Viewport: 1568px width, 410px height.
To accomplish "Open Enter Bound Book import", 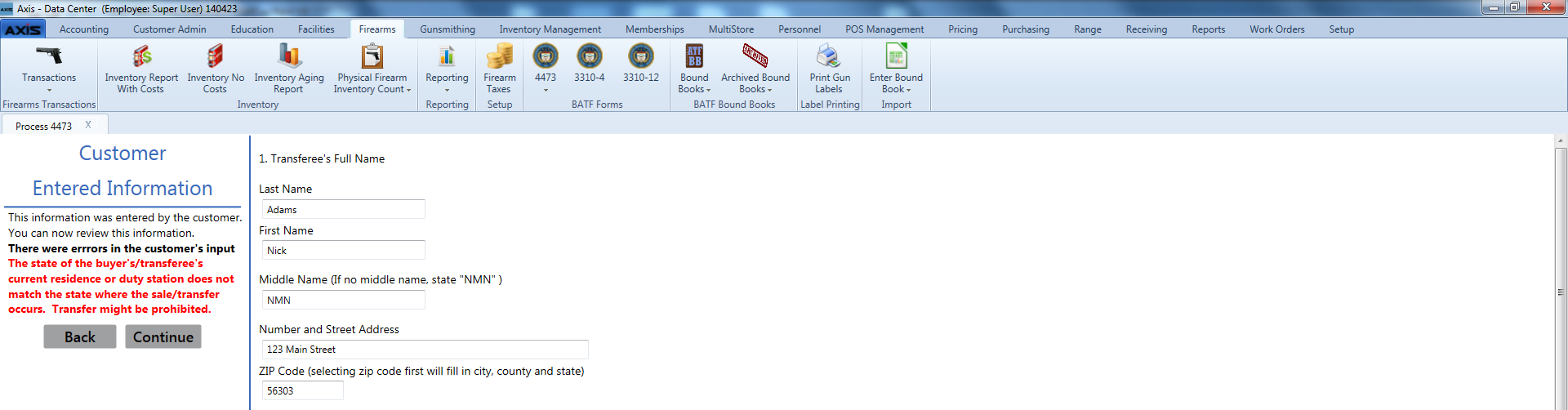I will 896,69.
